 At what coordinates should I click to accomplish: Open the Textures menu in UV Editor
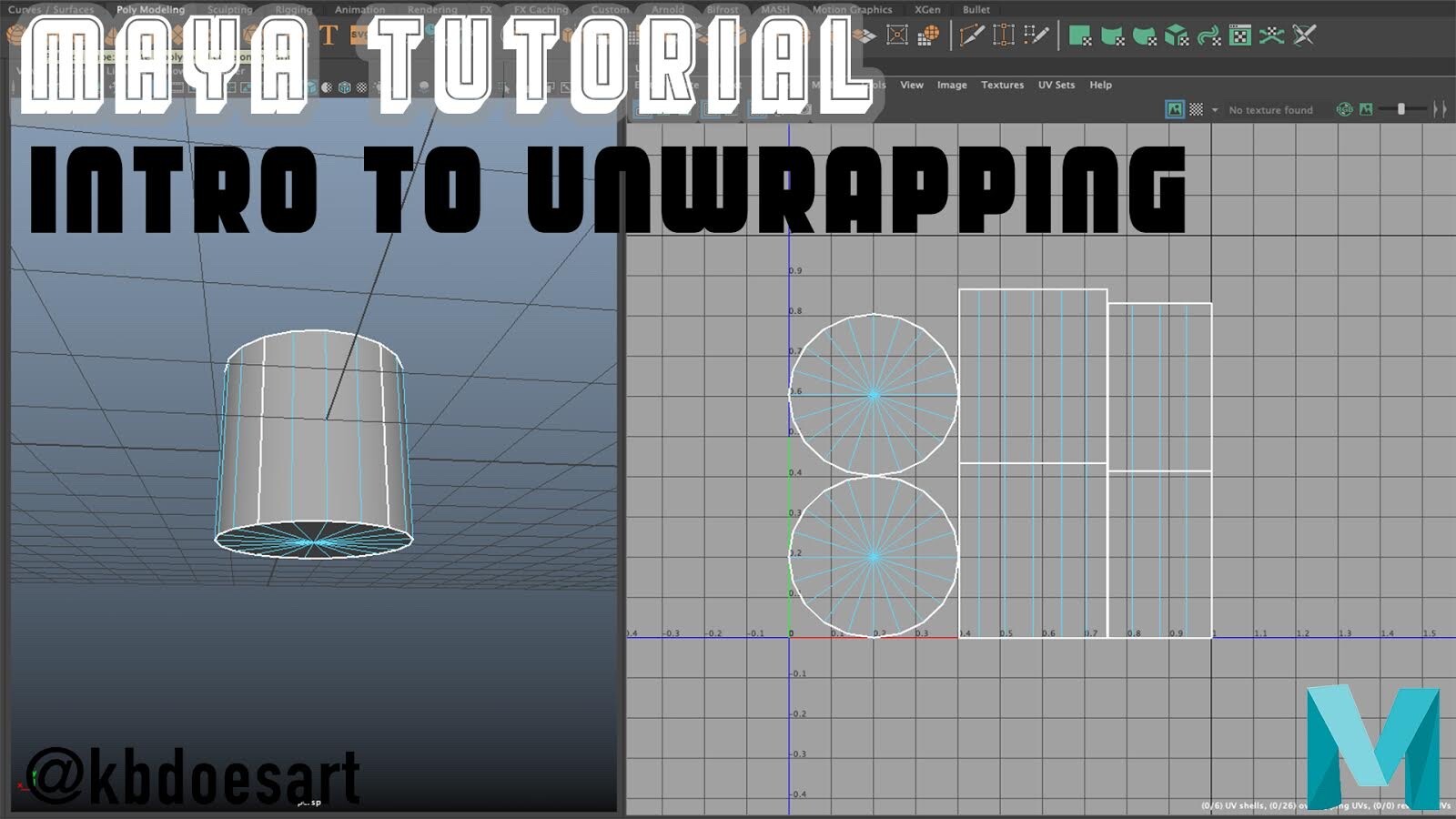(1003, 85)
